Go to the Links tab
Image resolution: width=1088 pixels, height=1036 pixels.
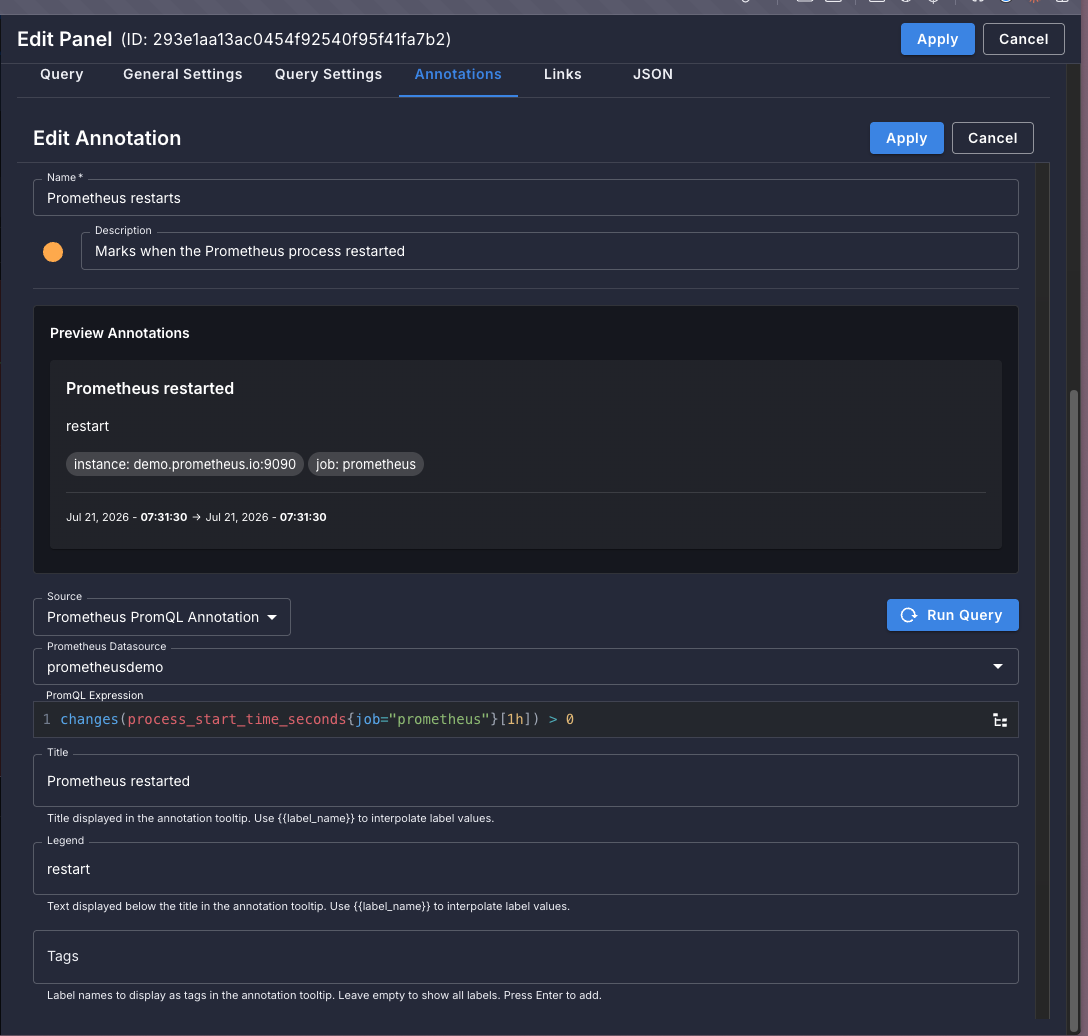[x=563, y=74]
